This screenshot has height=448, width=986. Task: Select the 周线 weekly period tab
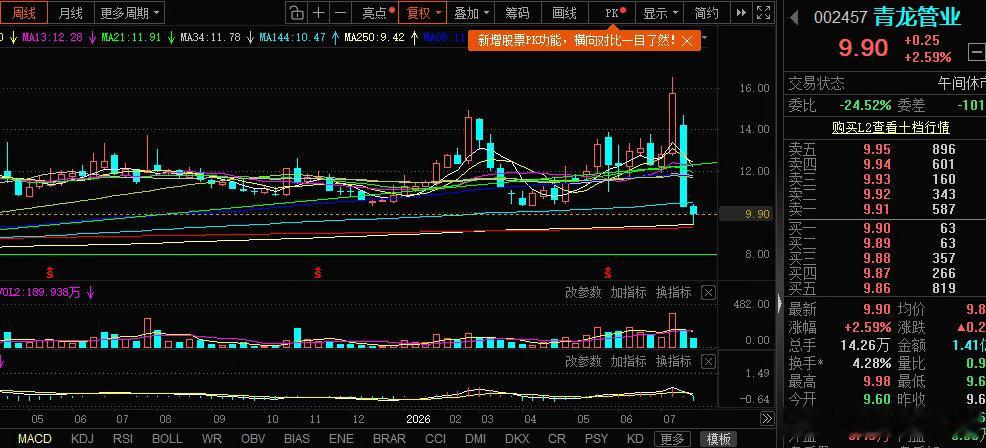coord(25,13)
